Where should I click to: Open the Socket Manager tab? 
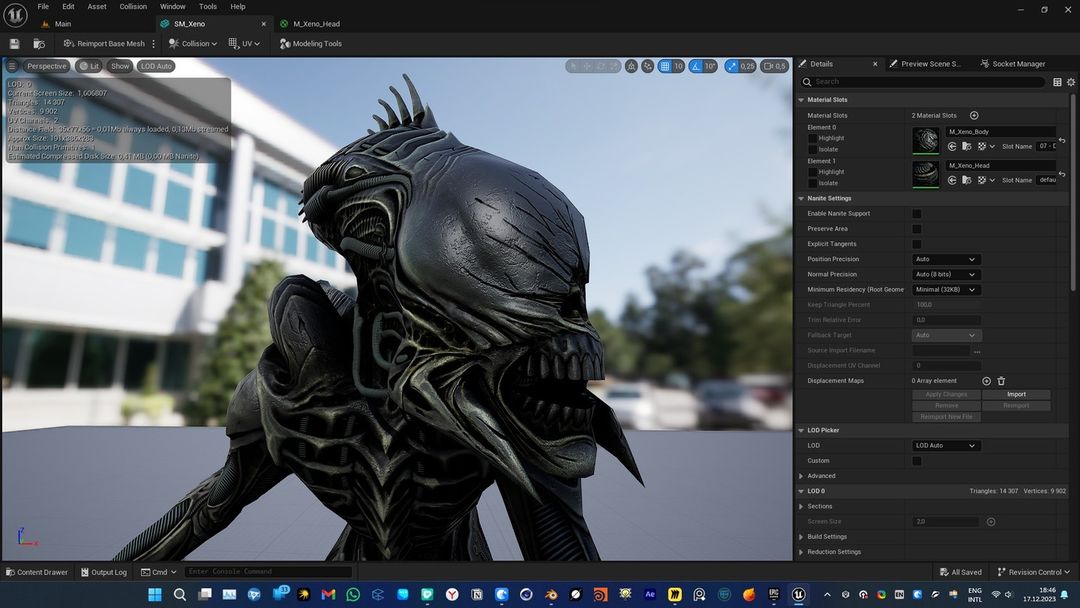pyautogui.click(x=1012, y=64)
